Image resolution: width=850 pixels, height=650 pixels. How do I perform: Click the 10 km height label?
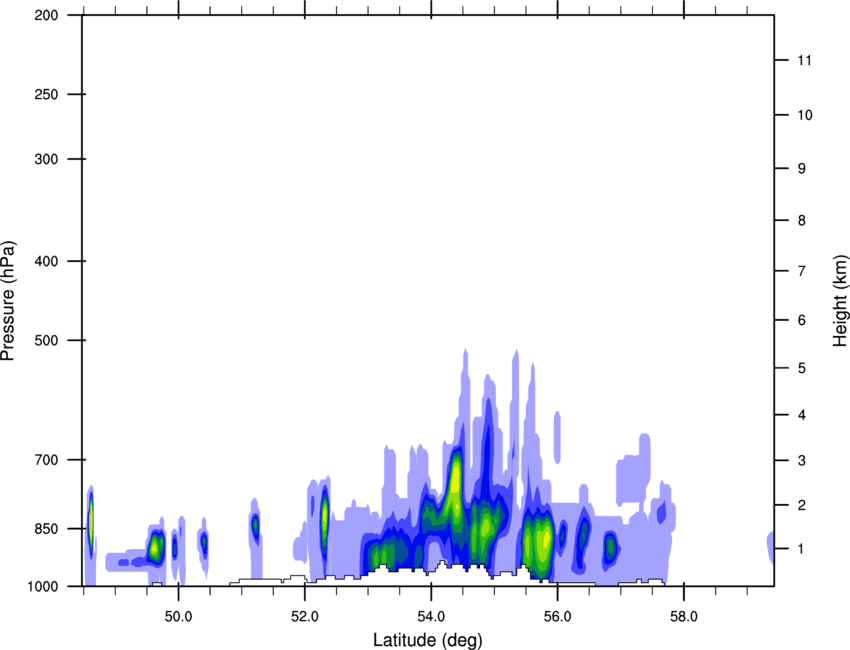click(805, 115)
